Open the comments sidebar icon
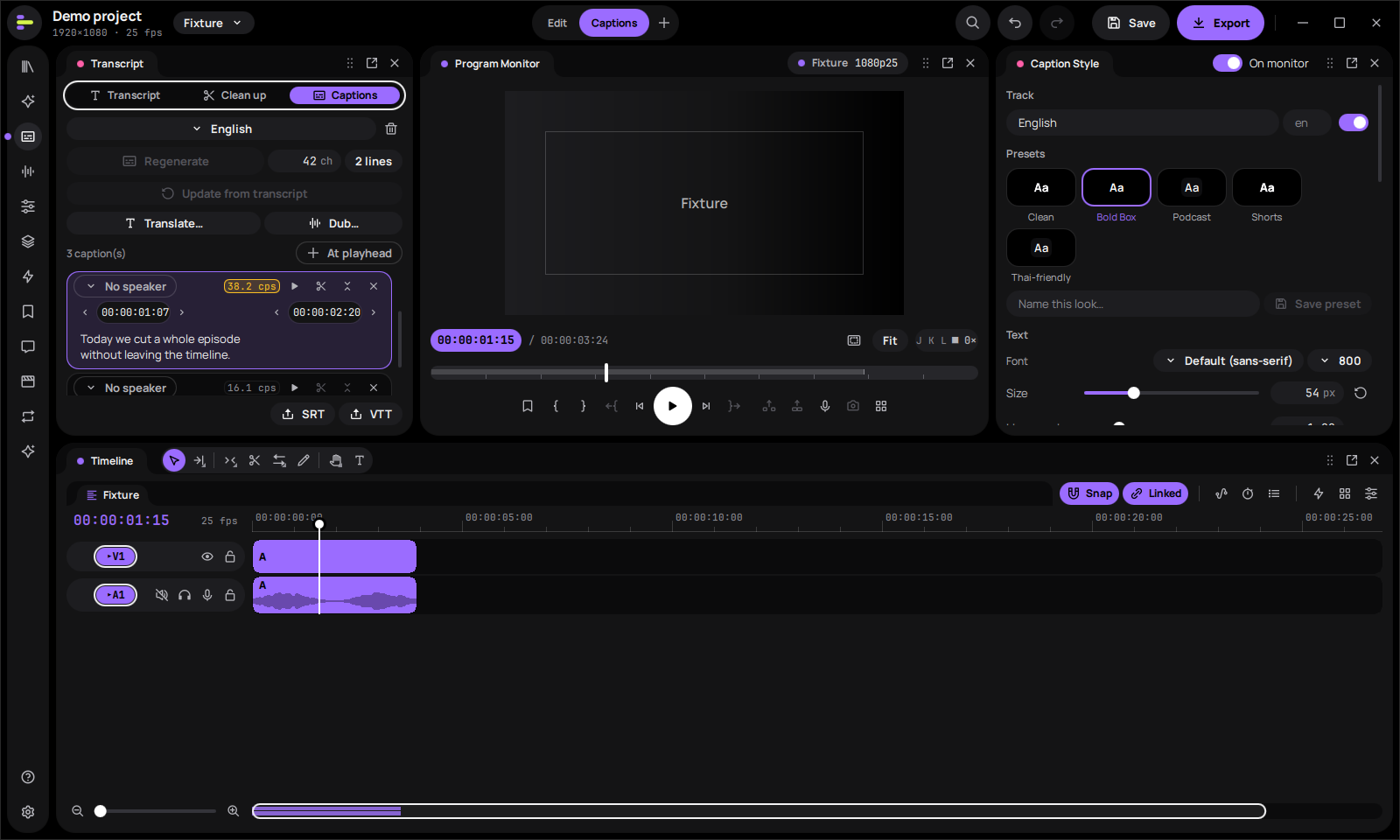This screenshot has width=1400, height=840. coord(28,346)
